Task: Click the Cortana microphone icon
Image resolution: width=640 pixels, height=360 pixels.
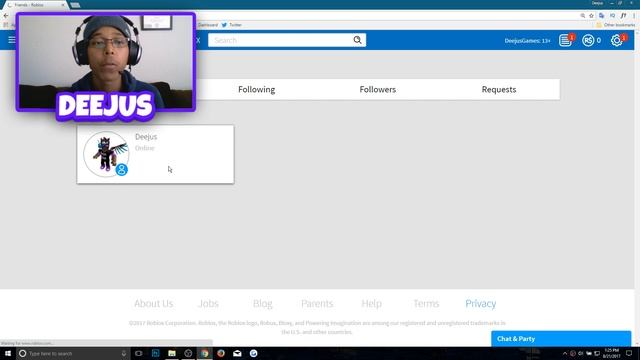Action: (x=124, y=353)
